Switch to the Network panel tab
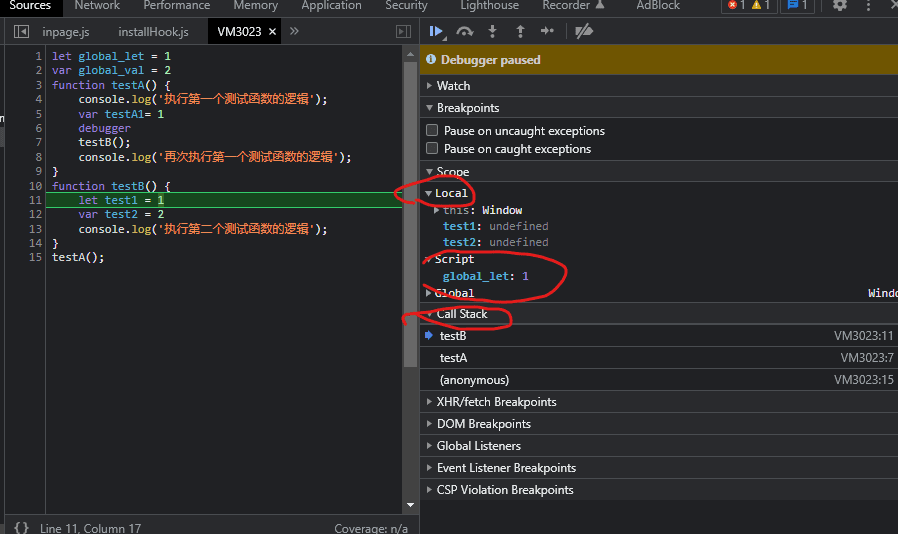 pyautogui.click(x=97, y=6)
